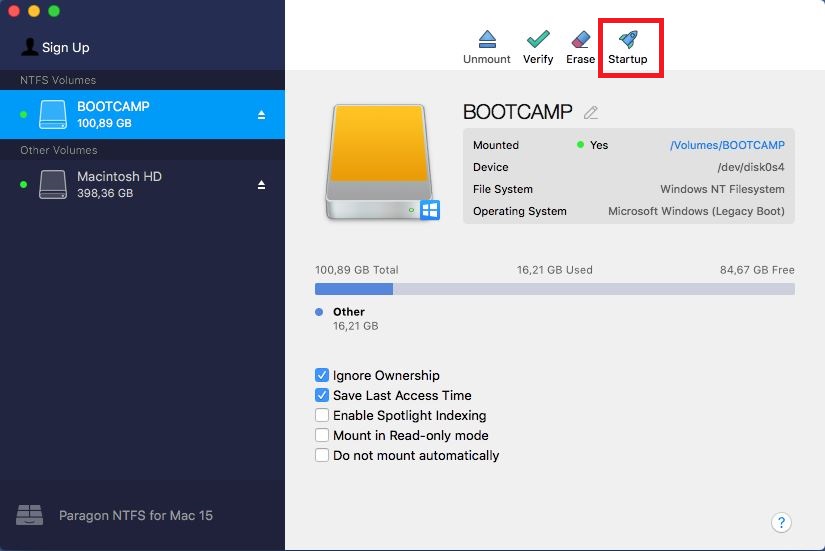Select Macintosh HD in Other Volumes

(142, 185)
